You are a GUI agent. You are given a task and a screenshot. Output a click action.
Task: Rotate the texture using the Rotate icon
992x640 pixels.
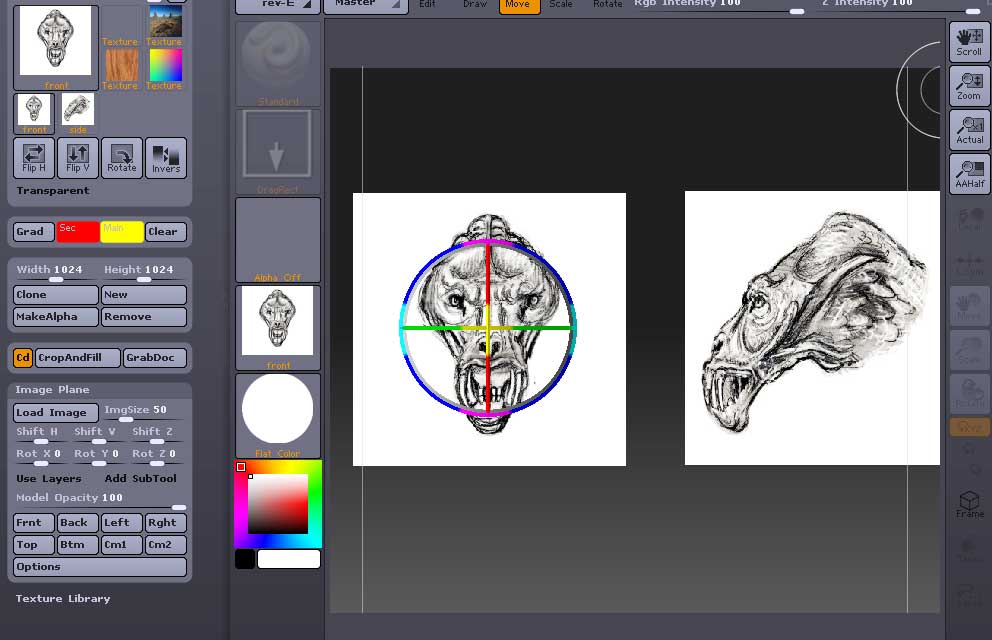(x=122, y=157)
